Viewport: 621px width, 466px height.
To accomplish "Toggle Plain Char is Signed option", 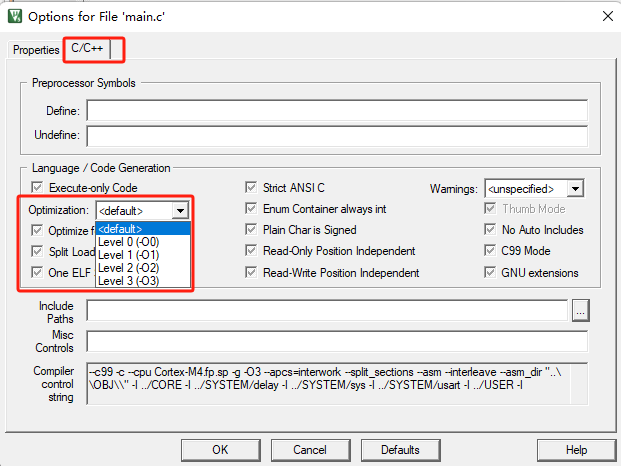I will click(x=253, y=230).
